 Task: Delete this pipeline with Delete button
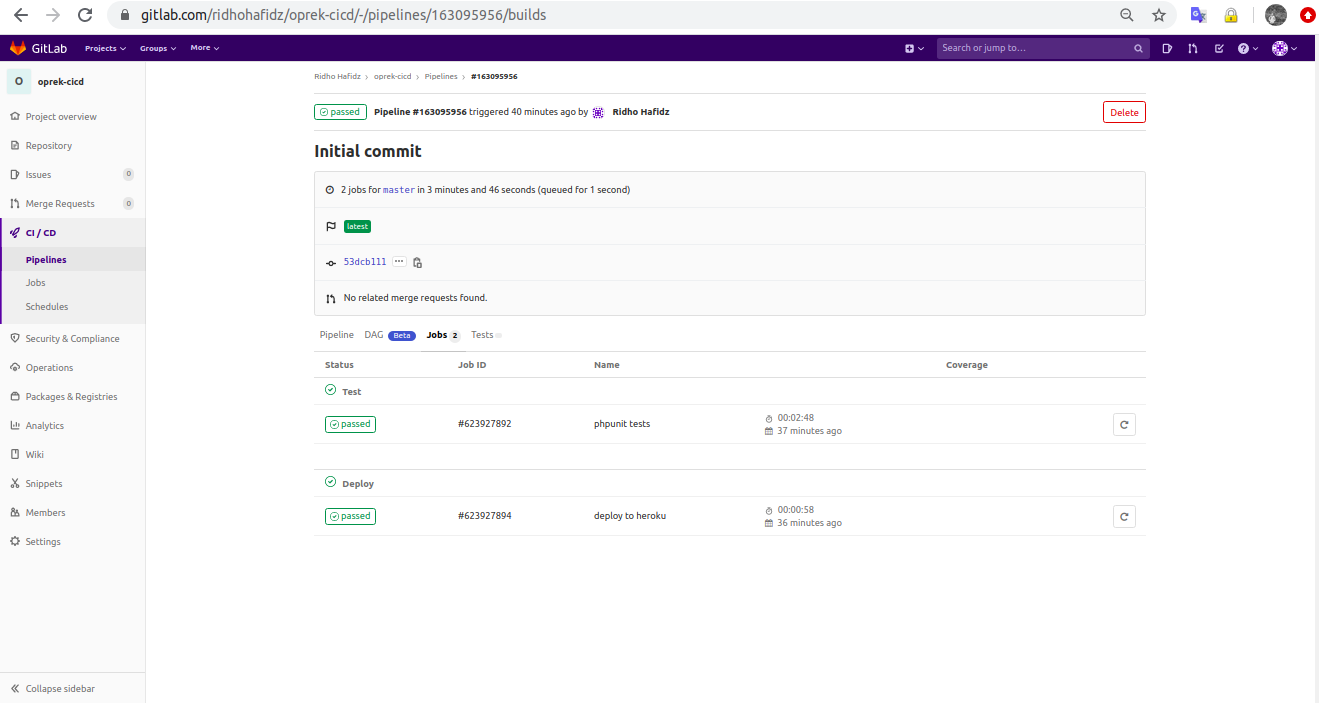point(1124,112)
